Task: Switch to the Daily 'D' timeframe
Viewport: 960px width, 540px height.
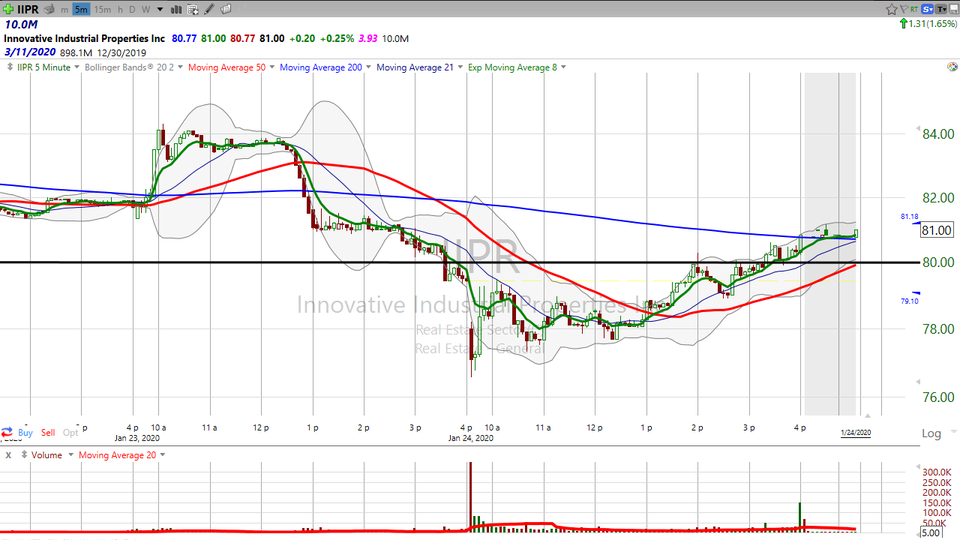Action: (132, 9)
